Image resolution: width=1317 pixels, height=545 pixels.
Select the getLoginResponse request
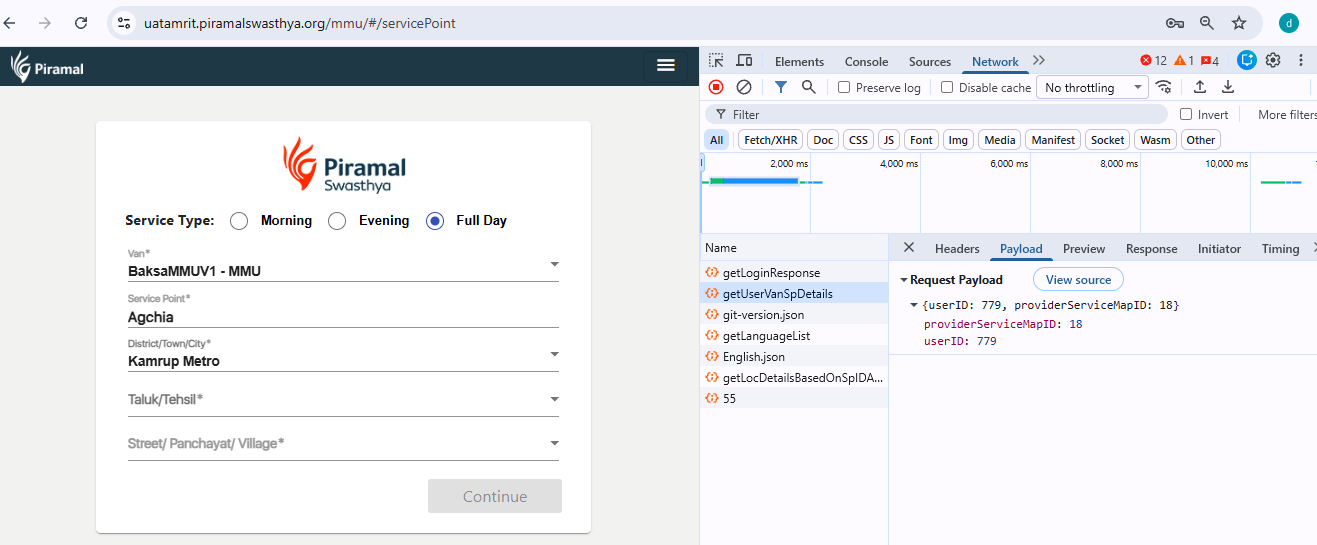771,273
